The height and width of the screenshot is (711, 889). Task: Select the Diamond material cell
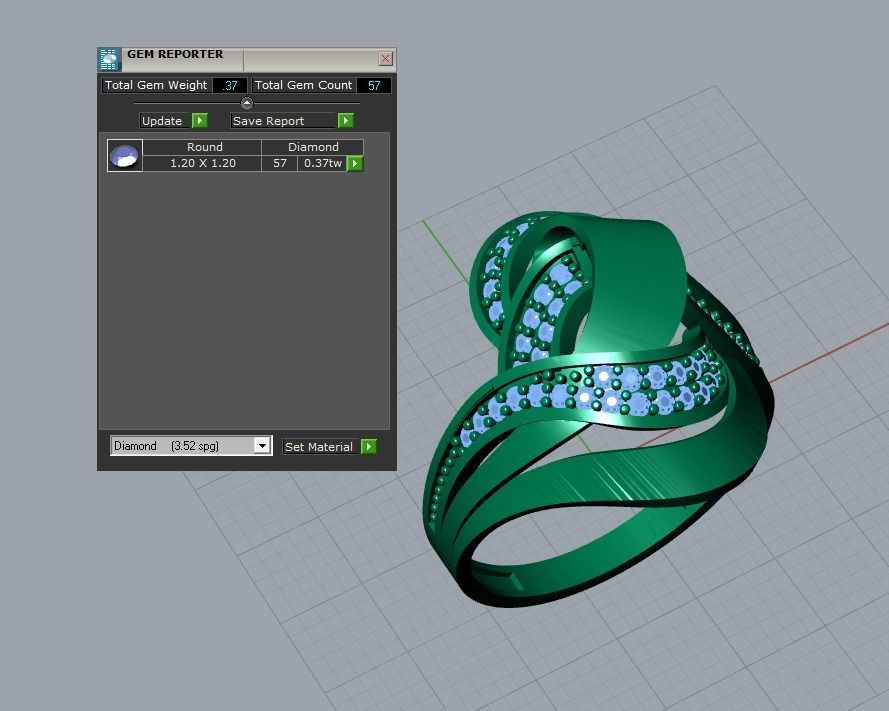(312, 147)
